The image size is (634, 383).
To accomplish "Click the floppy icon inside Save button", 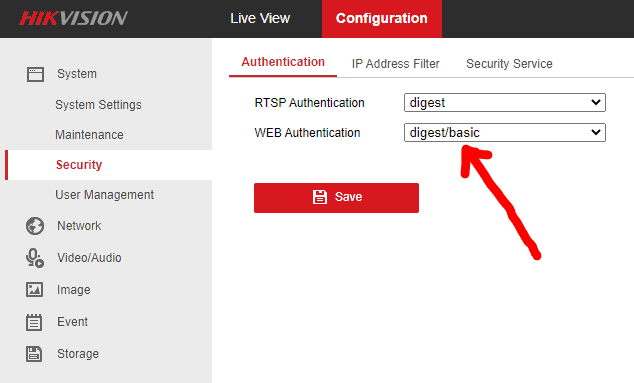I will click(x=319, y=197).
